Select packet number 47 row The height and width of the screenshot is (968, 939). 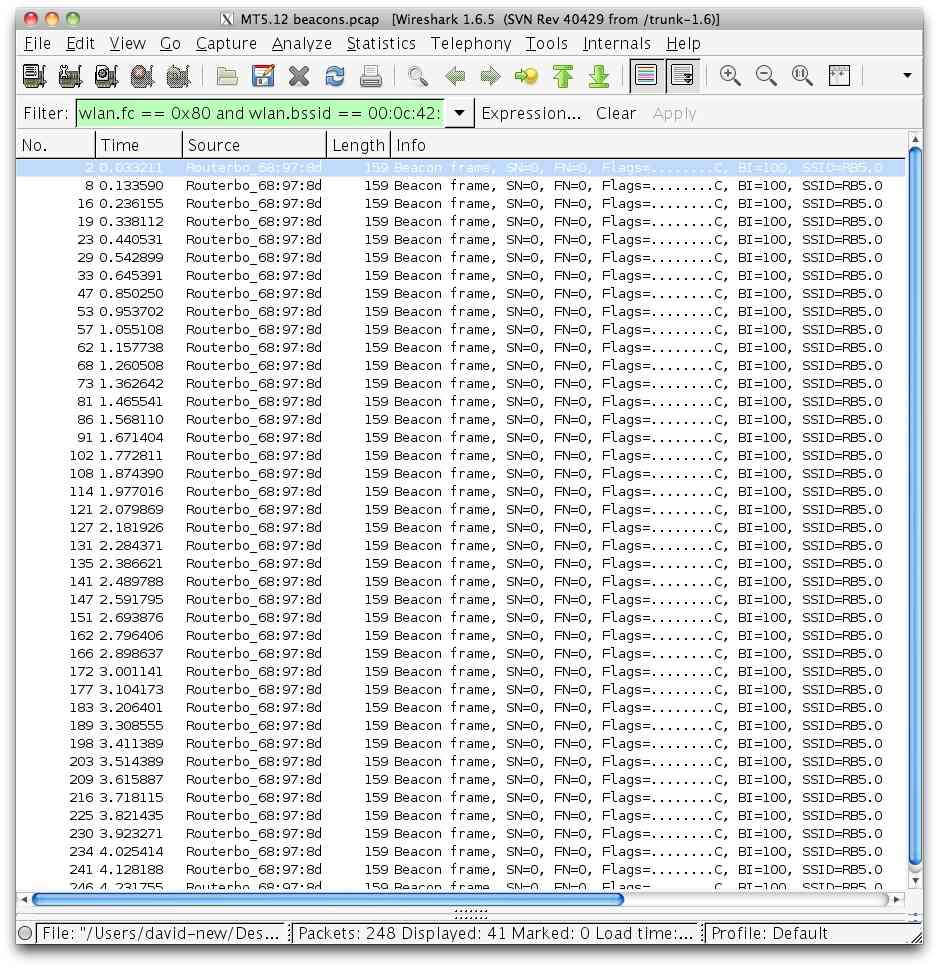[461, 294]
